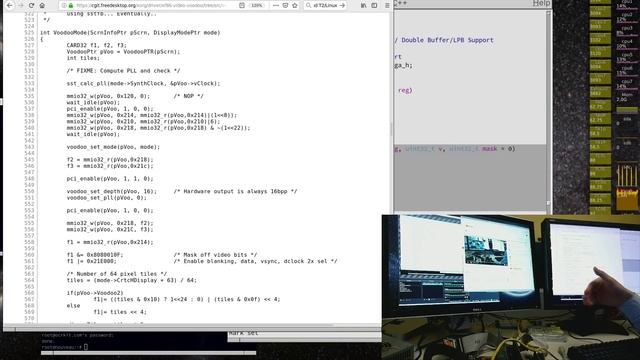Click the terminal prompt at the bottom

[x=63, y=347]
